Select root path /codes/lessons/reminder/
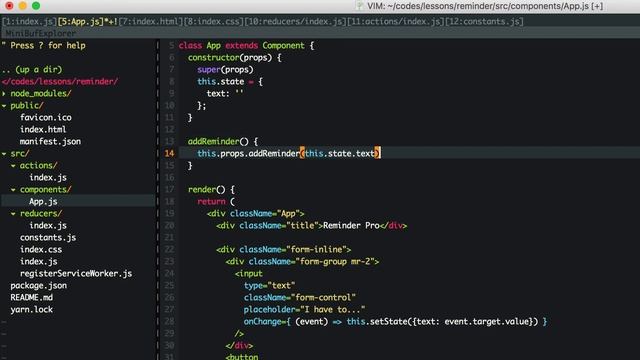Screen dimensions: 640x360 pyautogui.click(x=60, y=81)
